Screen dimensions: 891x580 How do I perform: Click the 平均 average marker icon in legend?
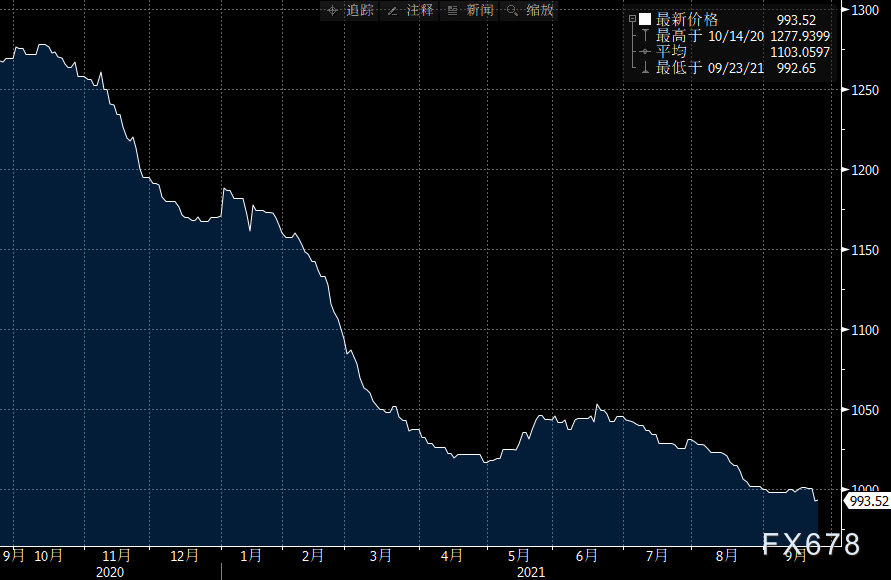645,51
